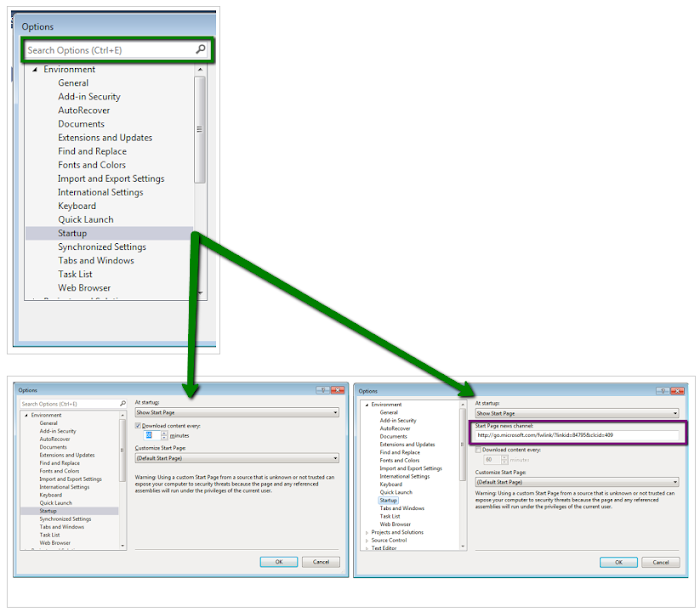Viewport: 700px width, 612px height.
Task: Select Synchronized Settings in bottom-left dialog tree
Action: coord(65,519)
